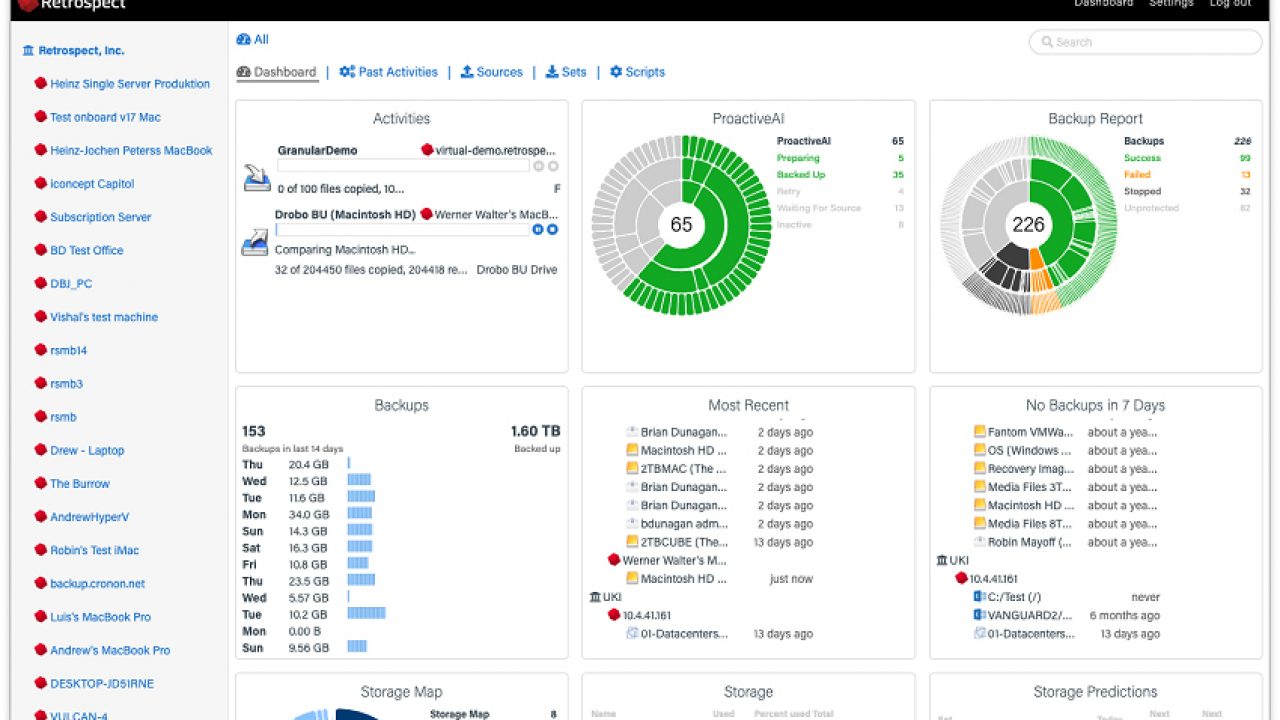This screenshot has width=1280, height=720.
Task: Click the red icon beside Test onboard v17 Mac
Action: (41, 117)
